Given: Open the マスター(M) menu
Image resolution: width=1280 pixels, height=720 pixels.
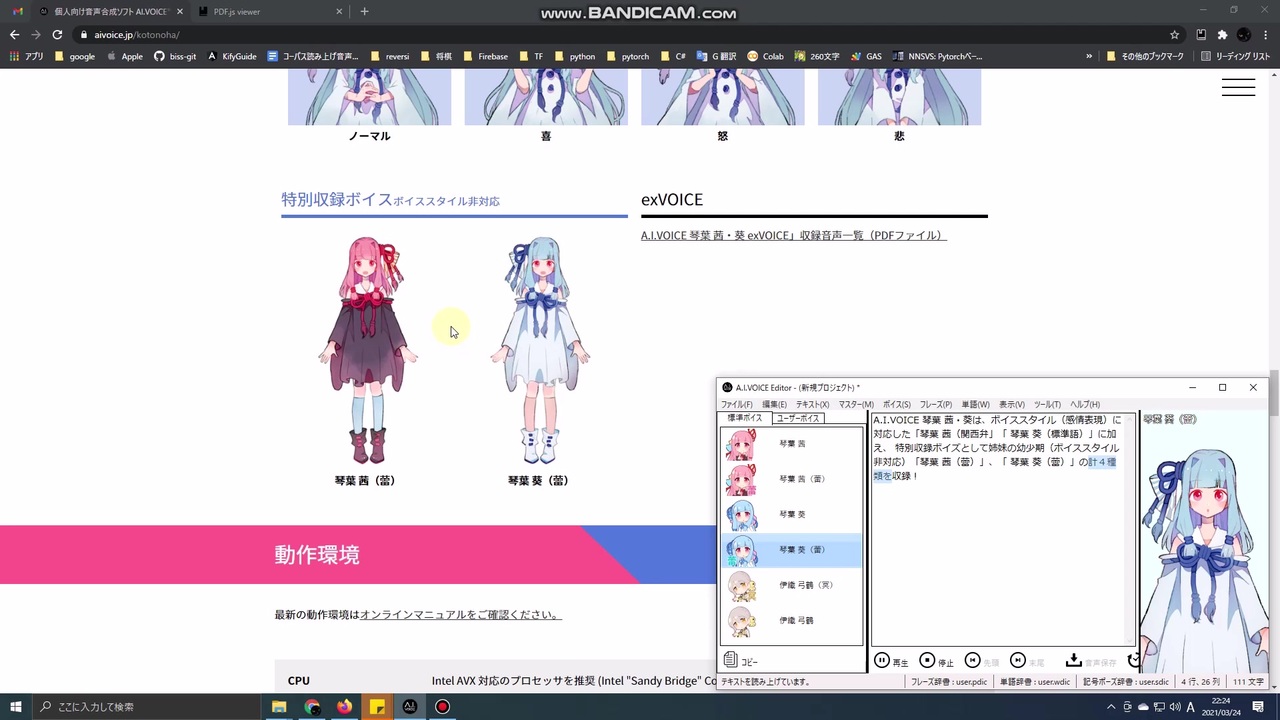Looking at the screenshot, I should pos(856,404).
